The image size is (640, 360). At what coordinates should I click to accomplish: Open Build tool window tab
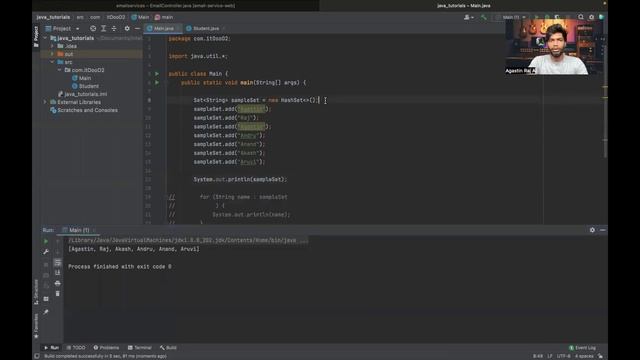click(x=168, y=348)
